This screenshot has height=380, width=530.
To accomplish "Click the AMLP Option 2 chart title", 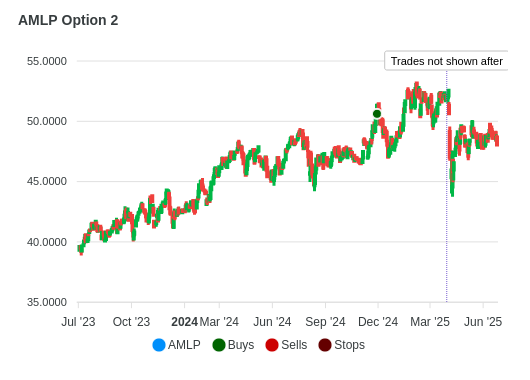I will (x=68, y=20).
